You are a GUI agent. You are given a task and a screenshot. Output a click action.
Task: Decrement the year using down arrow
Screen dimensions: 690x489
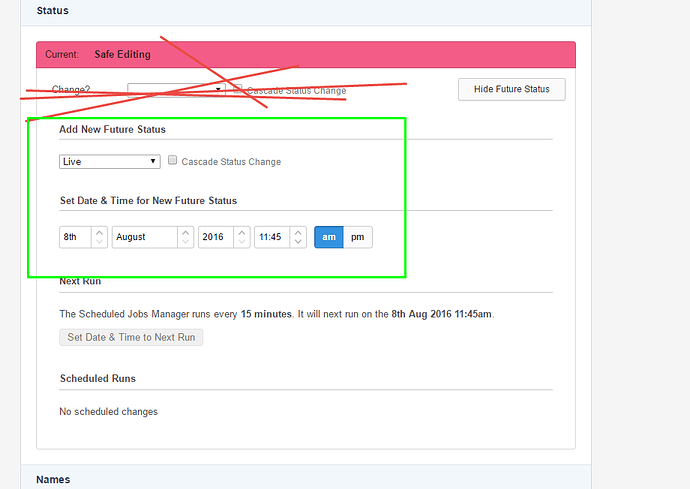(x=241, y=243)
